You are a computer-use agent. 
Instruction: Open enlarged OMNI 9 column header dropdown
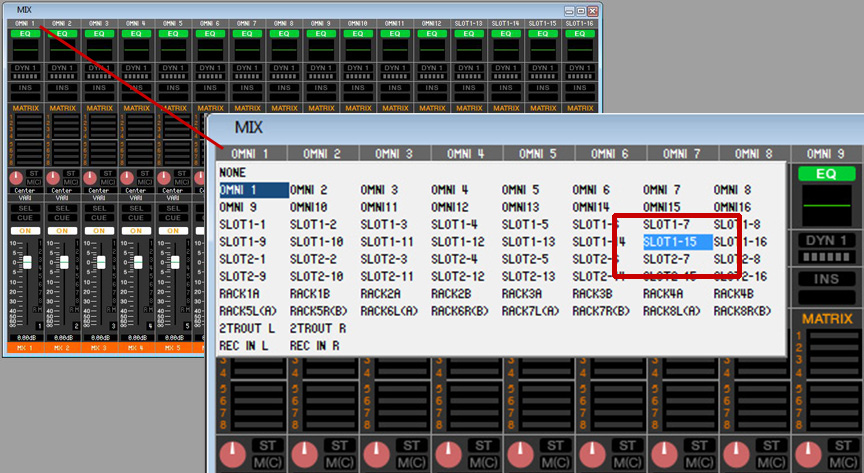pos(825,154)
